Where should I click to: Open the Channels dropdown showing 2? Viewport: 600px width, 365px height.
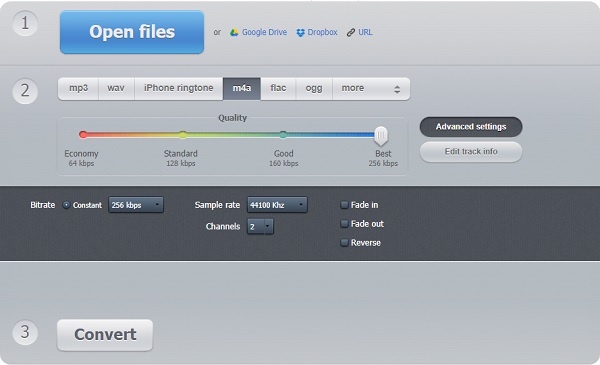[260, 226]
